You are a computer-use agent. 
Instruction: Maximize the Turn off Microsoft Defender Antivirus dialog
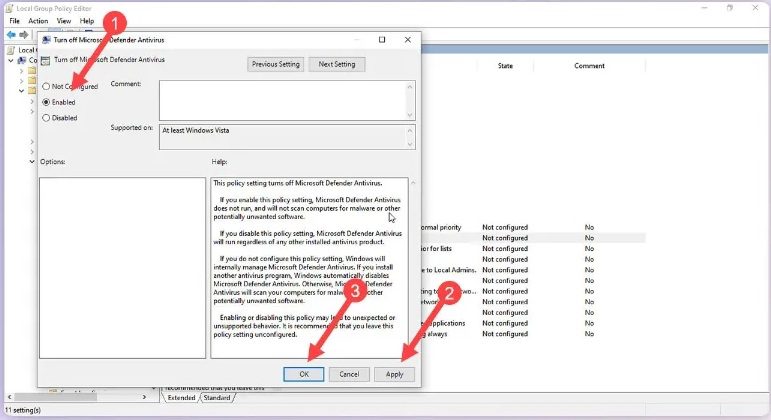[x=382, y=39]
